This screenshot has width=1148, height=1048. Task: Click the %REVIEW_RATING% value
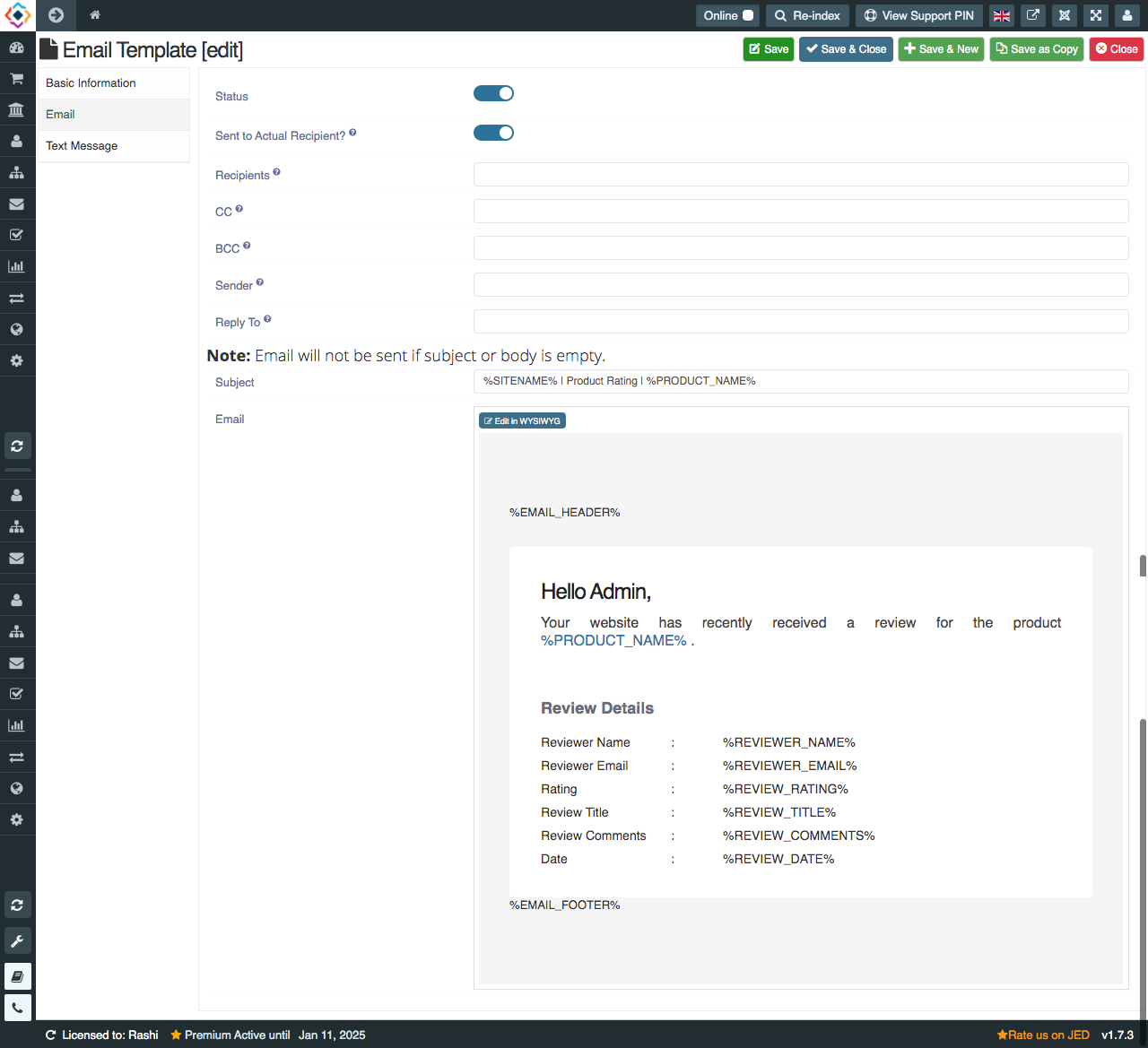pyautogui.click(x=786, y=789)
